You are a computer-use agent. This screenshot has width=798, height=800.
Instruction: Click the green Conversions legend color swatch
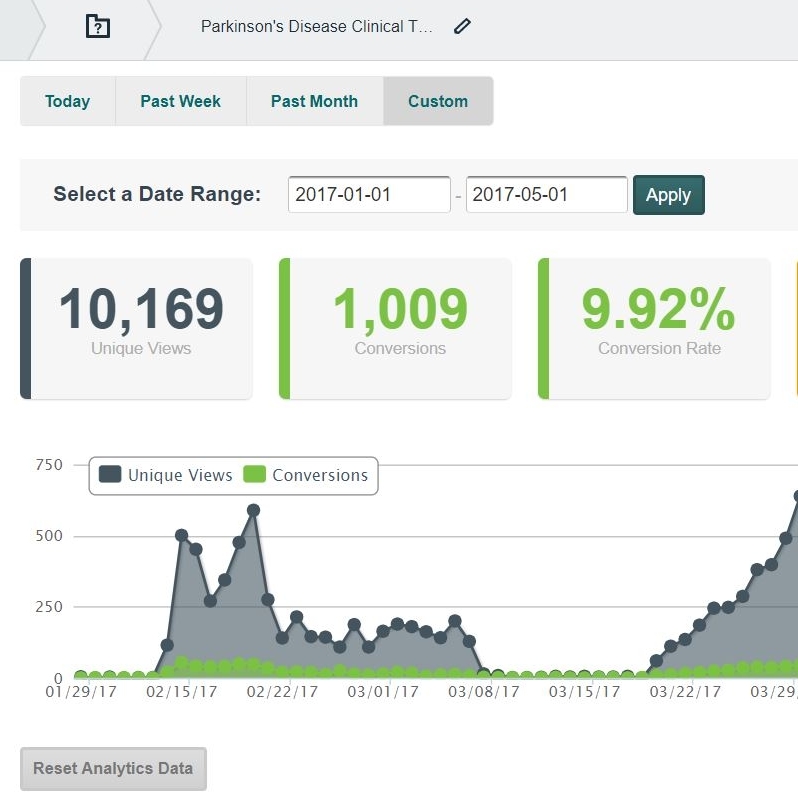(255, 475)
